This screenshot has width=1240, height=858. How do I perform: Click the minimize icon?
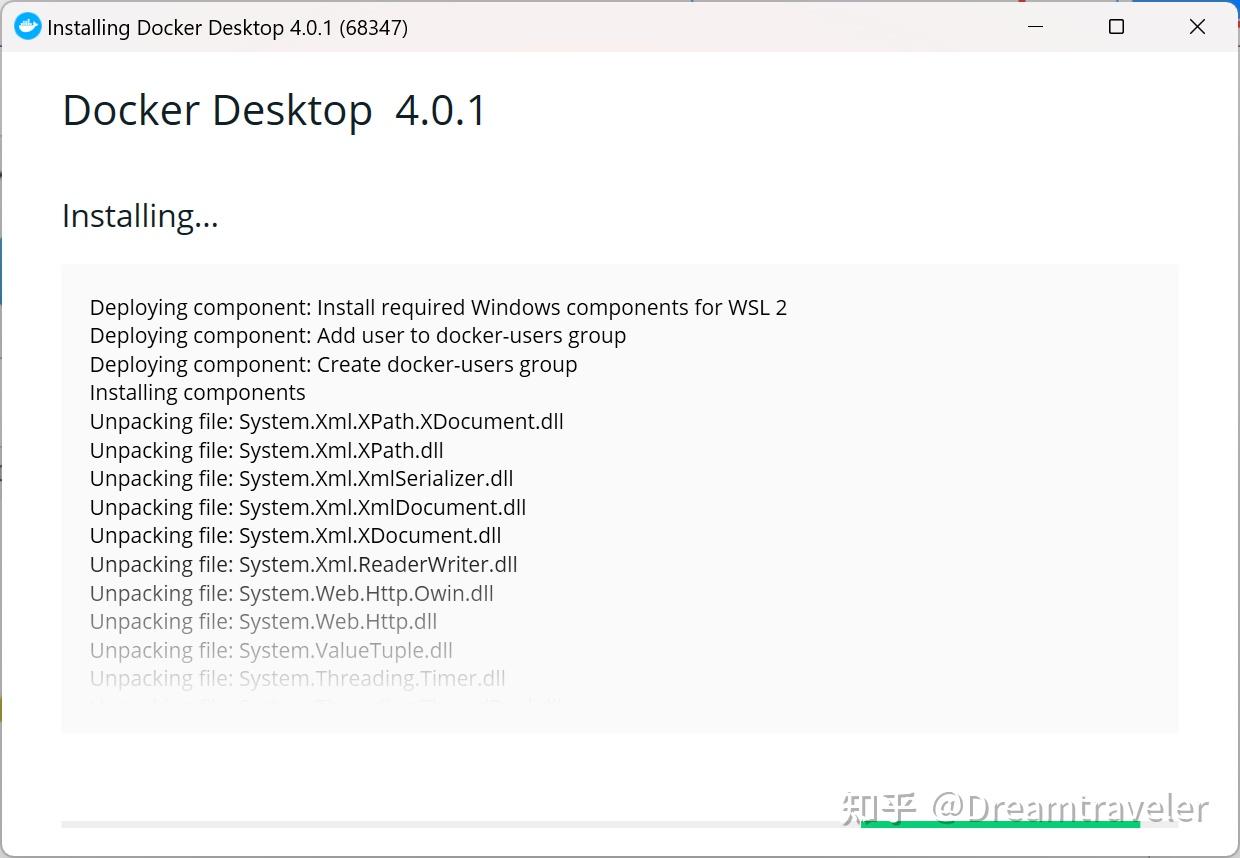1035,27
